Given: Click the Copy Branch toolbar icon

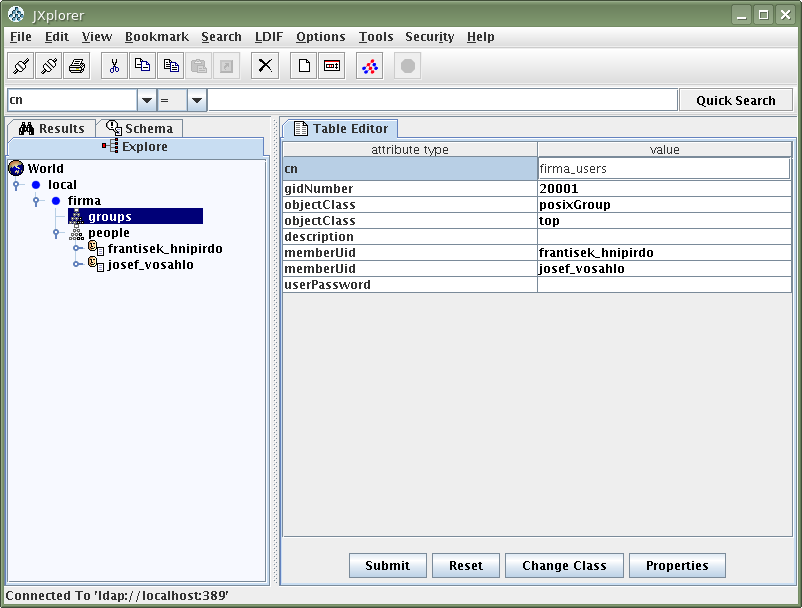Looking at the screenshot, I should 143,66.
